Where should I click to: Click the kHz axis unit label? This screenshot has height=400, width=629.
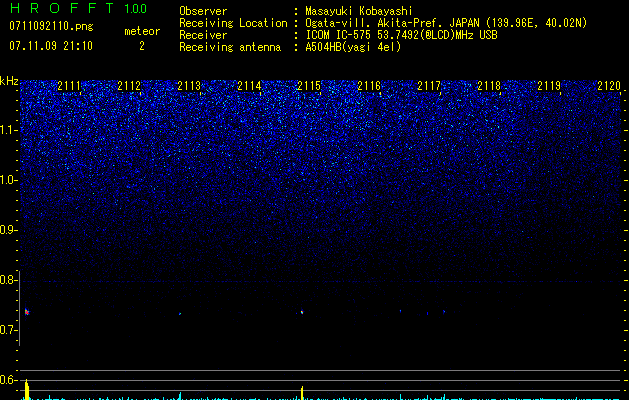coord(9,81)
